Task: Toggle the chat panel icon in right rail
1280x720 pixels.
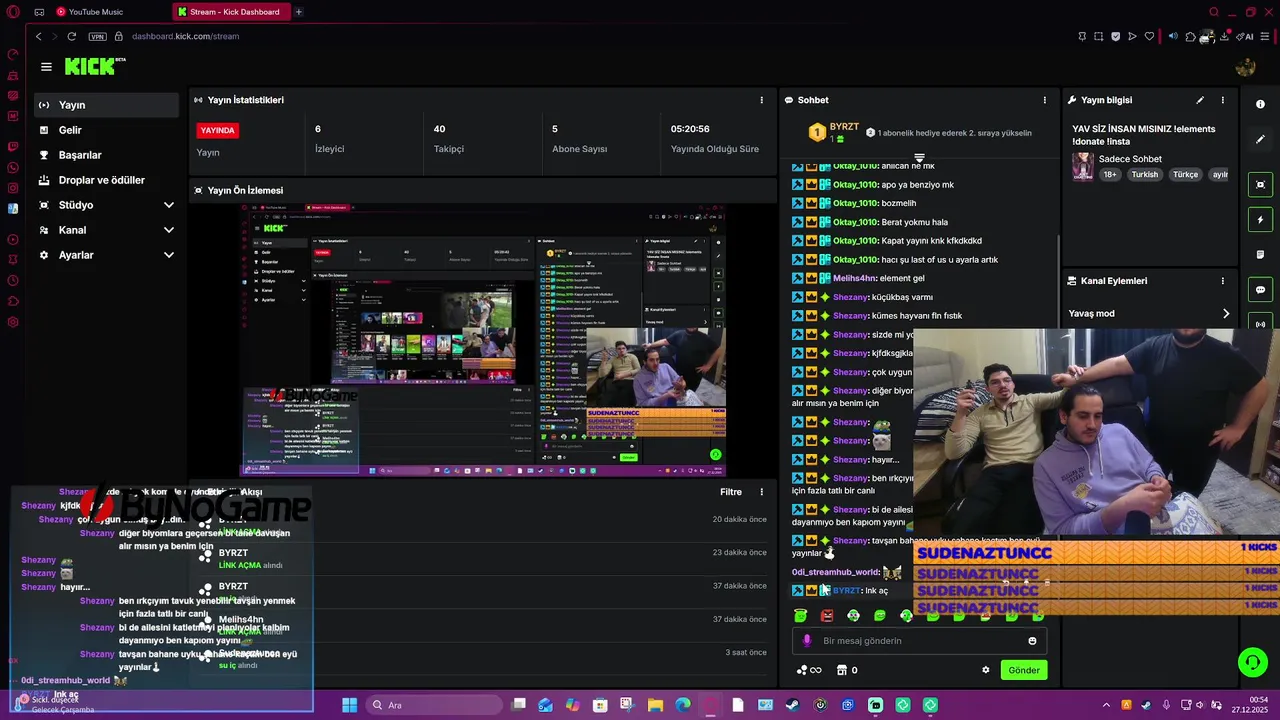Action: pyautogui.click(x=1260, y=290)
